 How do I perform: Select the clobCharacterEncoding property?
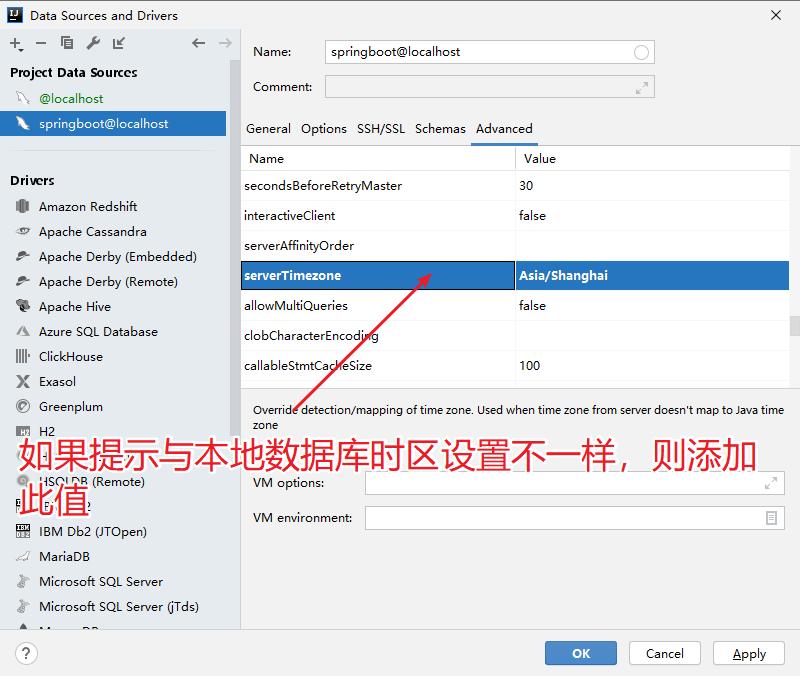point(378,336)
